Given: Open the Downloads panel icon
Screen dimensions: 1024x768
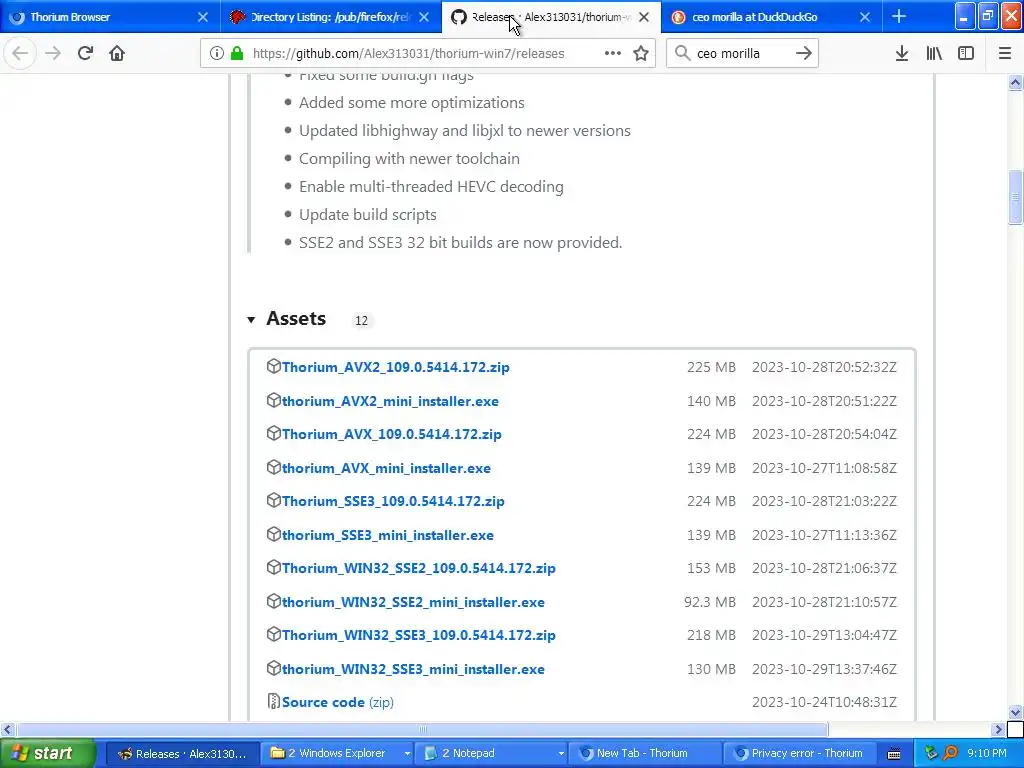Looking at the screenshot, I should pyautogui.click(x=901, y=53).
